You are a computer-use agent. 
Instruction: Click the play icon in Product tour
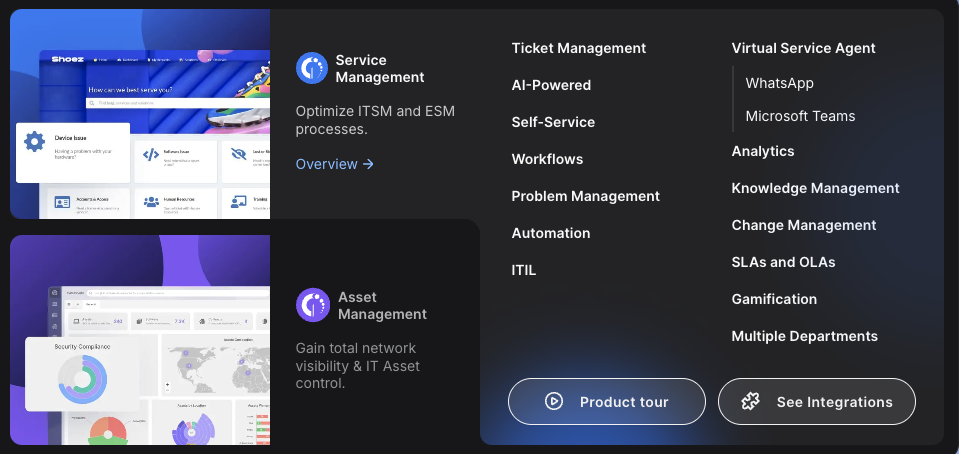pos(554,401)
